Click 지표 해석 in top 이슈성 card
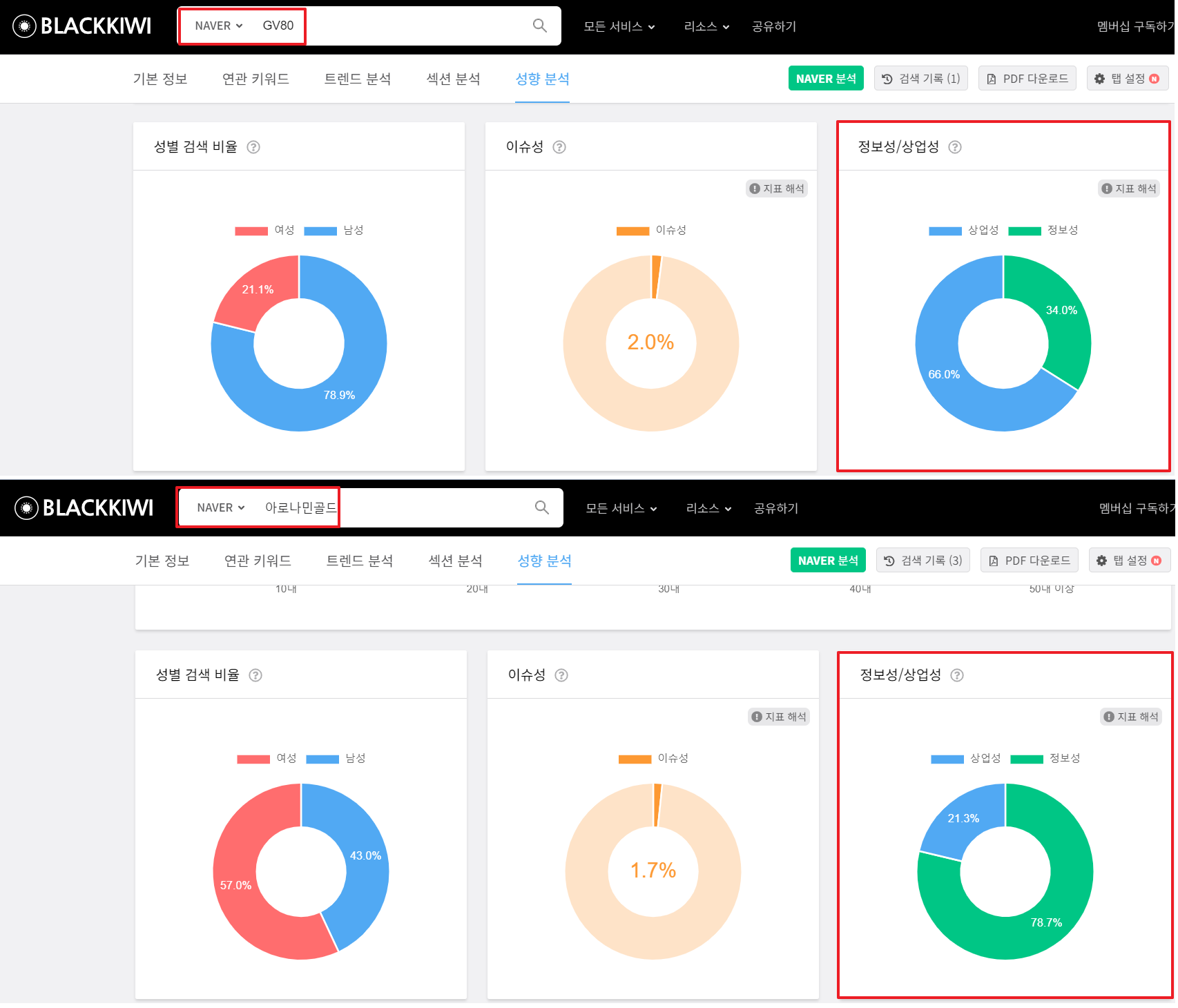Viewport: 1178px width, 1008px height. point(777,188)
